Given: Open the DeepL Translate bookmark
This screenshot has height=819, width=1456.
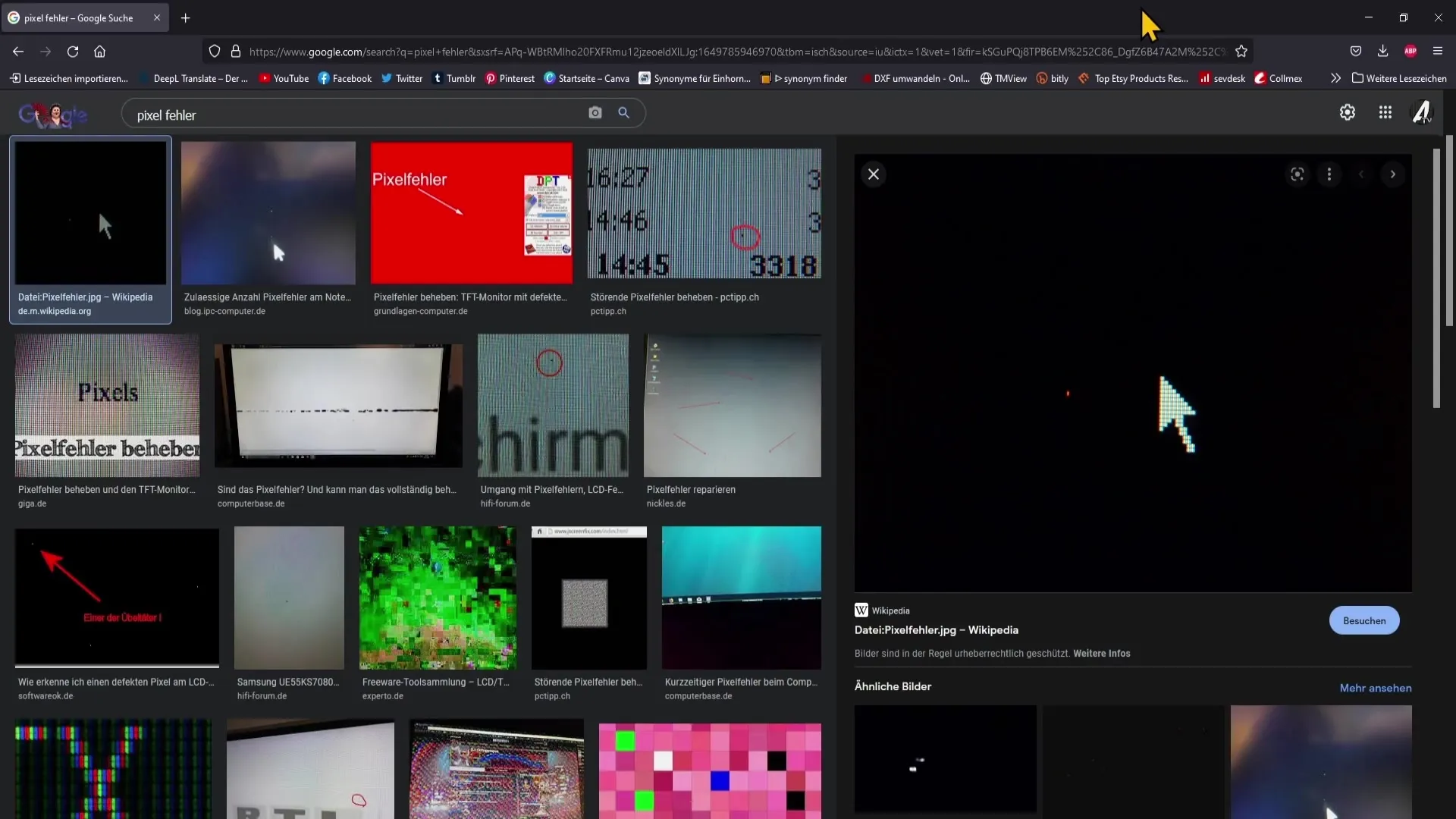Looking at the screenshot, I should click(193, 78).
